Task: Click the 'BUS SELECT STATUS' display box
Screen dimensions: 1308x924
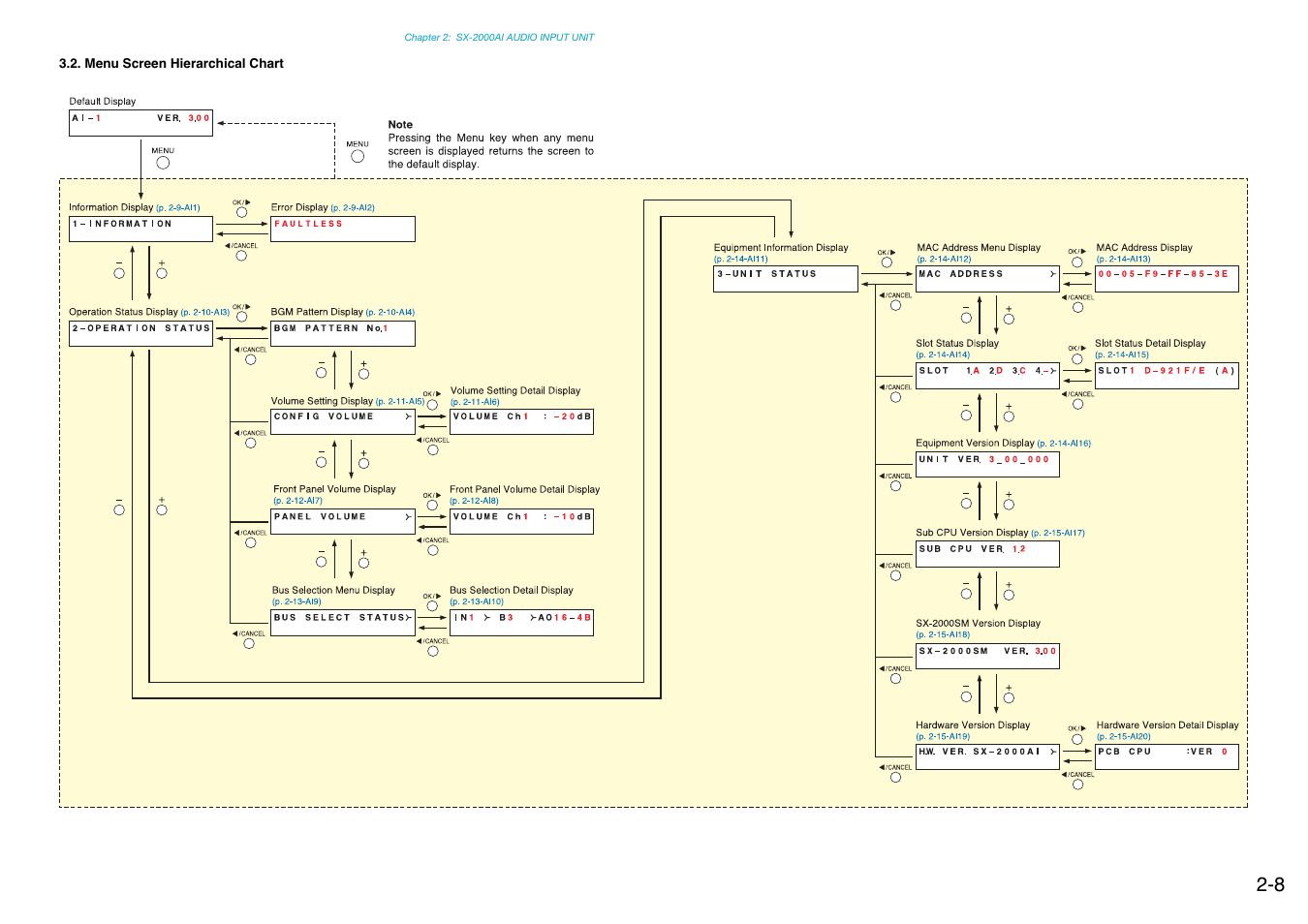Action: point(343,623)
